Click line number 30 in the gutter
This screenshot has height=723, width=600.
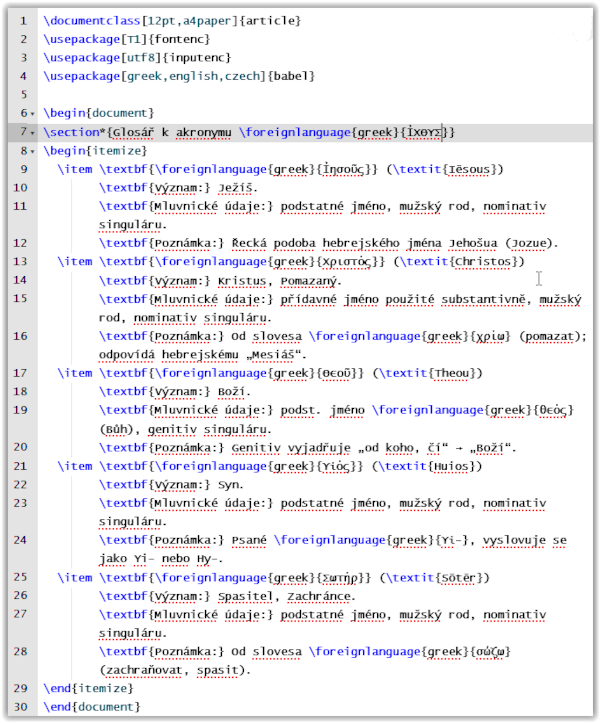pyautogui.click(x=20, y=707)
